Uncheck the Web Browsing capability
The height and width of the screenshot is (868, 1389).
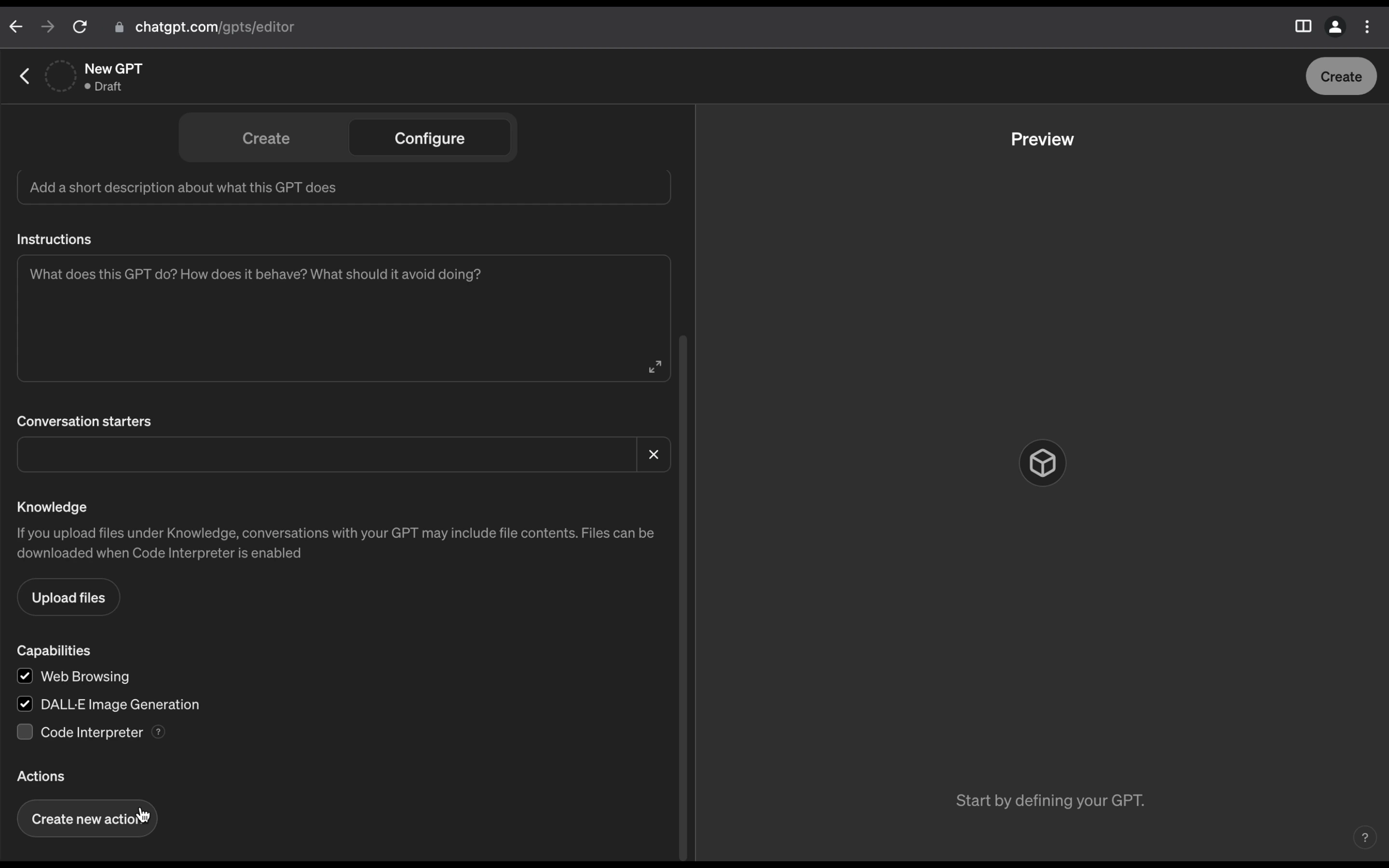(25, 676)
